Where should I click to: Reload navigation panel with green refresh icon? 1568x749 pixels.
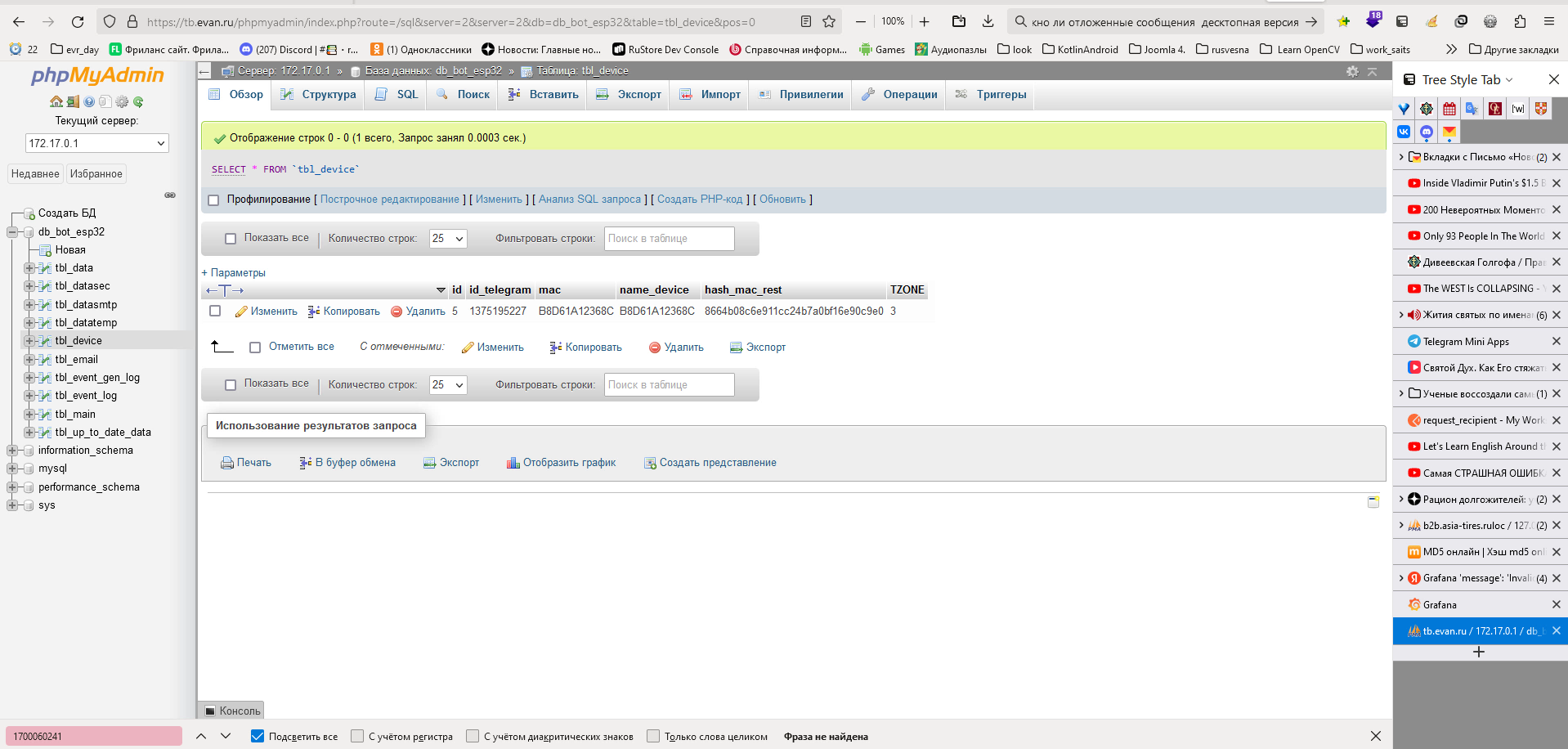(x=138, y=102)
